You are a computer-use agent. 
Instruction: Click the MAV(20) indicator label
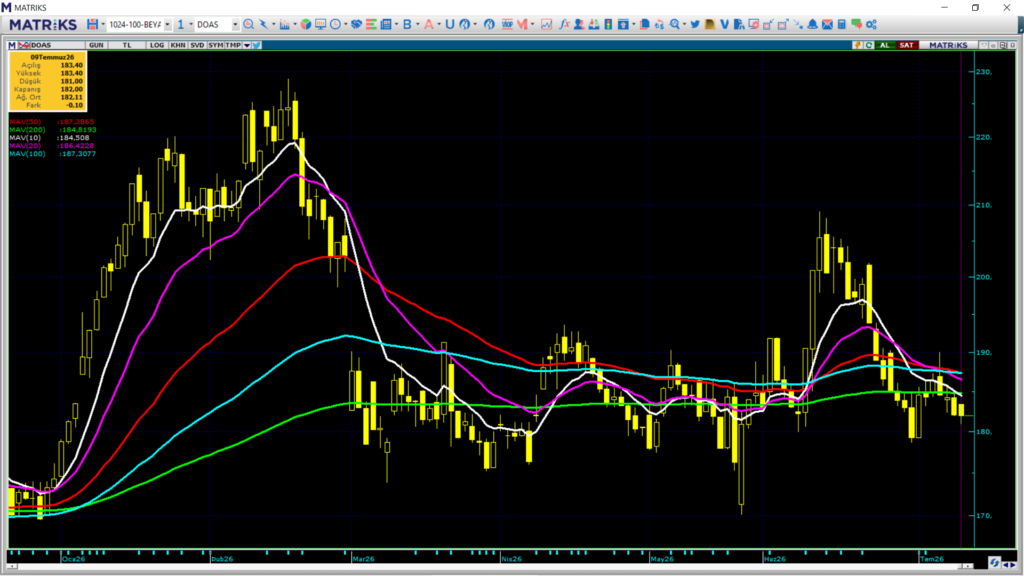point(25,146)
